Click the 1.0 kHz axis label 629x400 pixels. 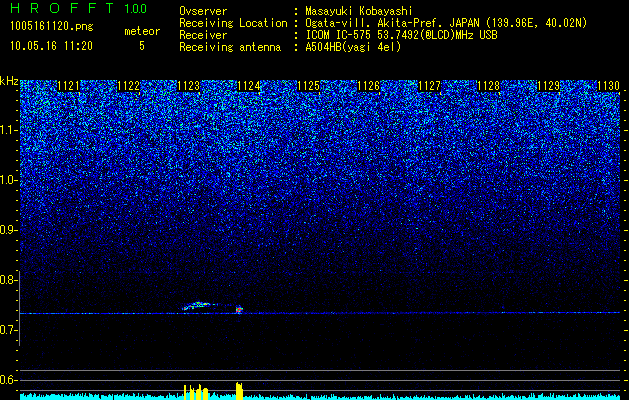pos(9,180)
